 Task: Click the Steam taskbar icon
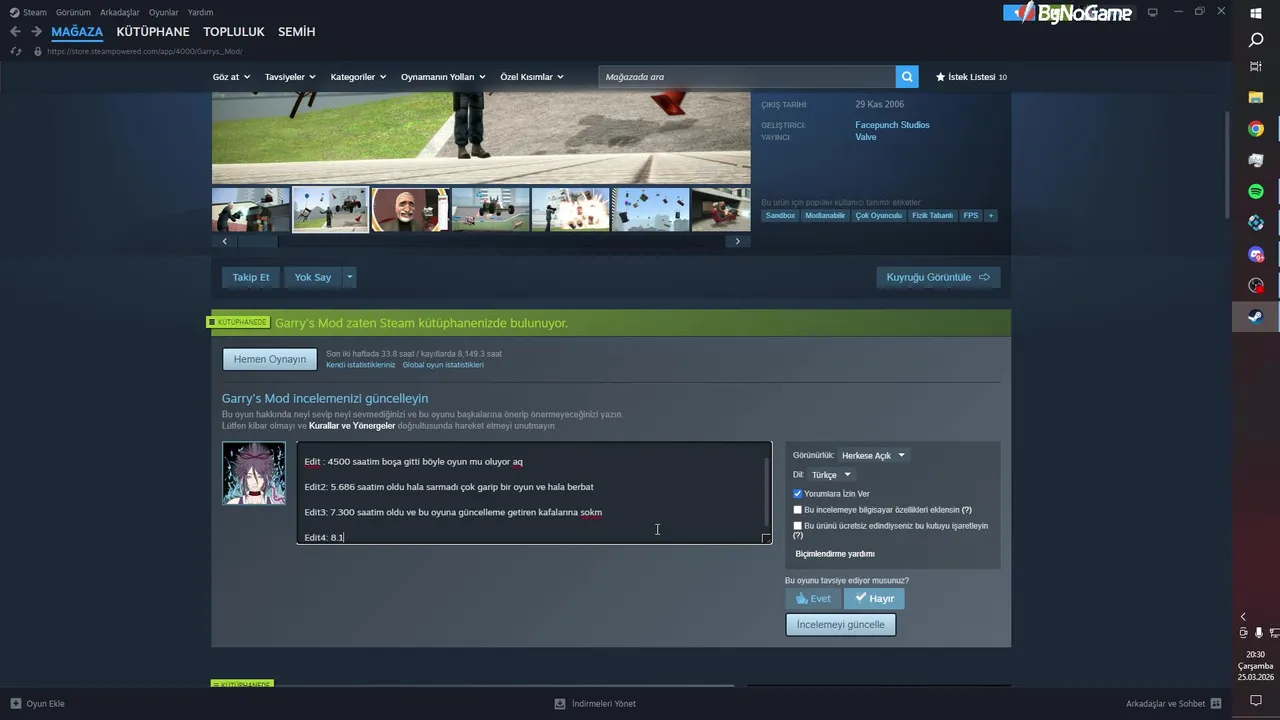[x=1256, y=316]
